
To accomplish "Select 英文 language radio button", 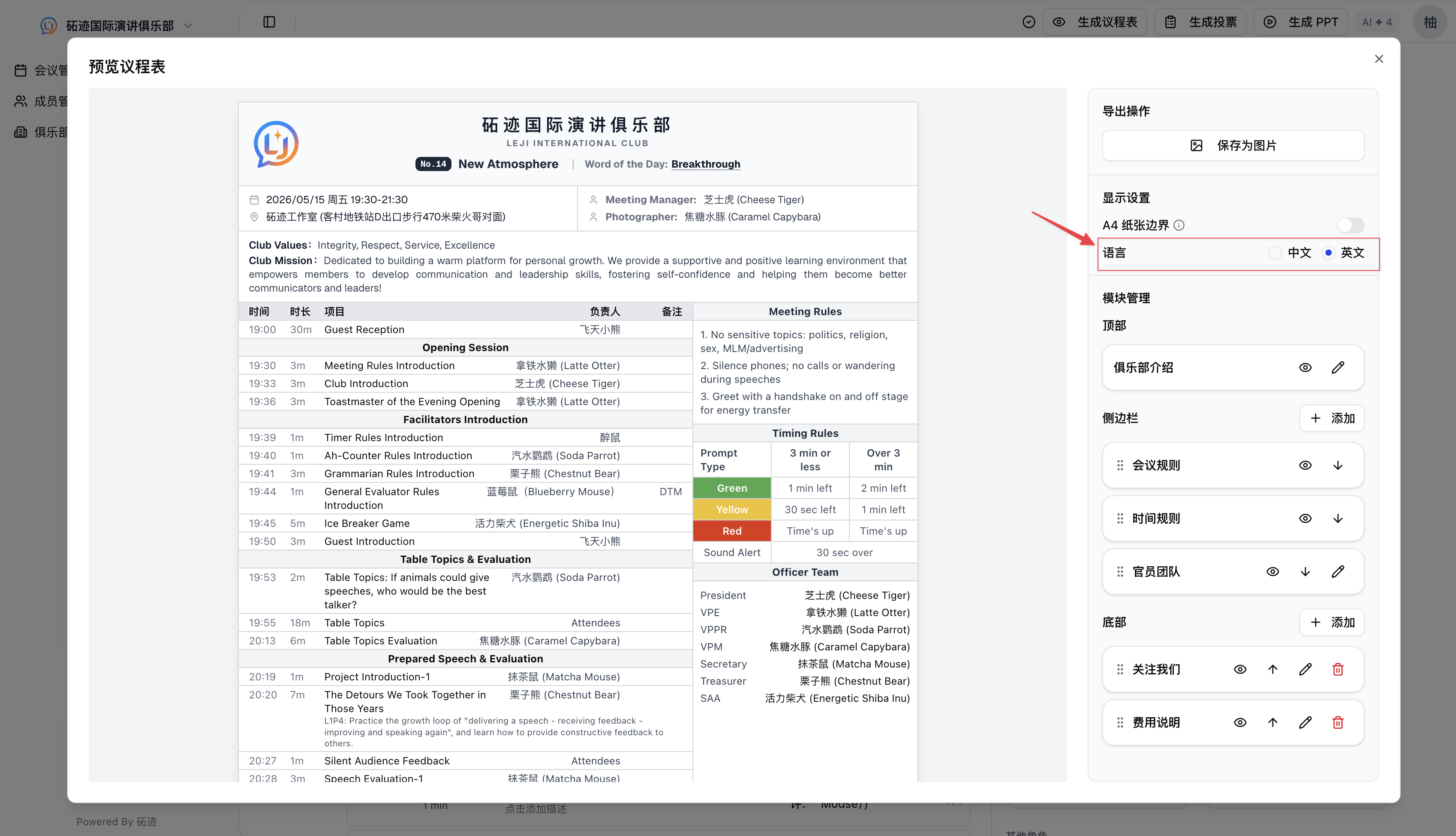I will [x=1328, y=253].
